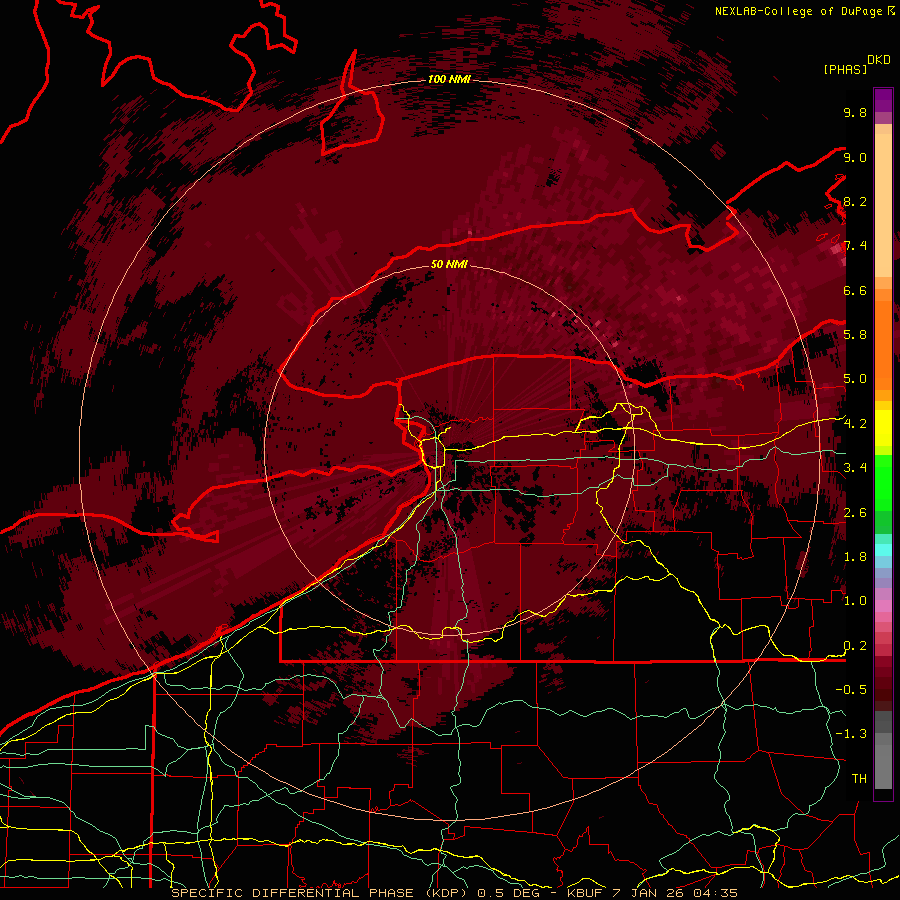Screen dimensions: 900x900
Task: Click the 3.4 legend value
Action: point(855,468)
